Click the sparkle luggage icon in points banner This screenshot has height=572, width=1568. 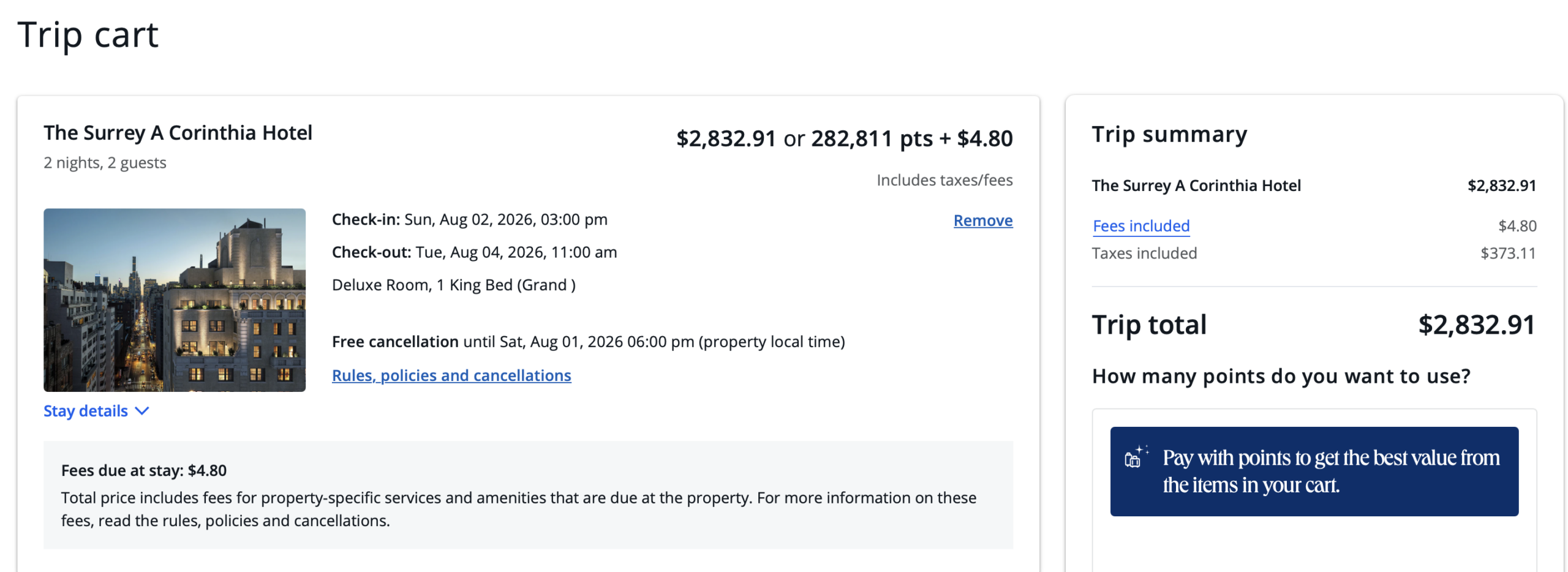1135,456
